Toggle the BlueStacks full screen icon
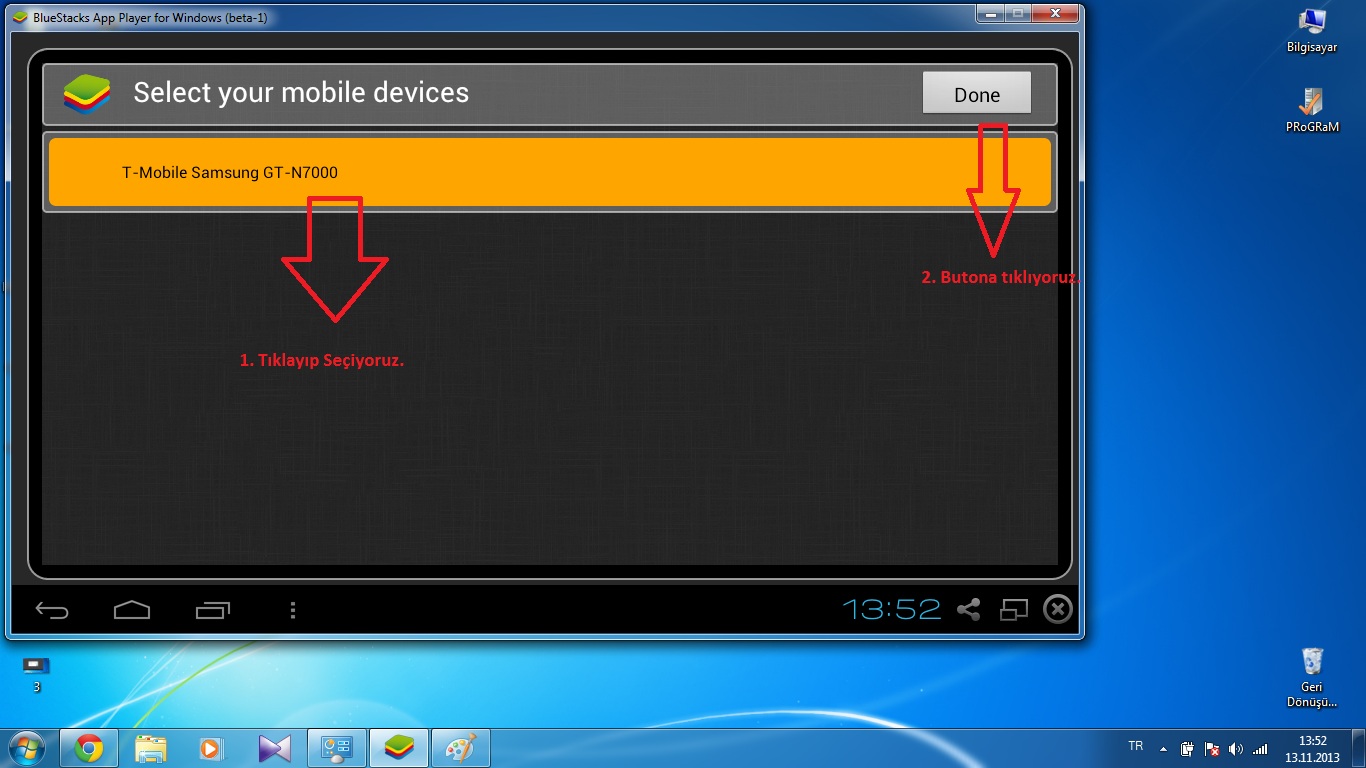Viewport: 1366px width, 768px height. pyautogui.click(x=1014, y=609)
